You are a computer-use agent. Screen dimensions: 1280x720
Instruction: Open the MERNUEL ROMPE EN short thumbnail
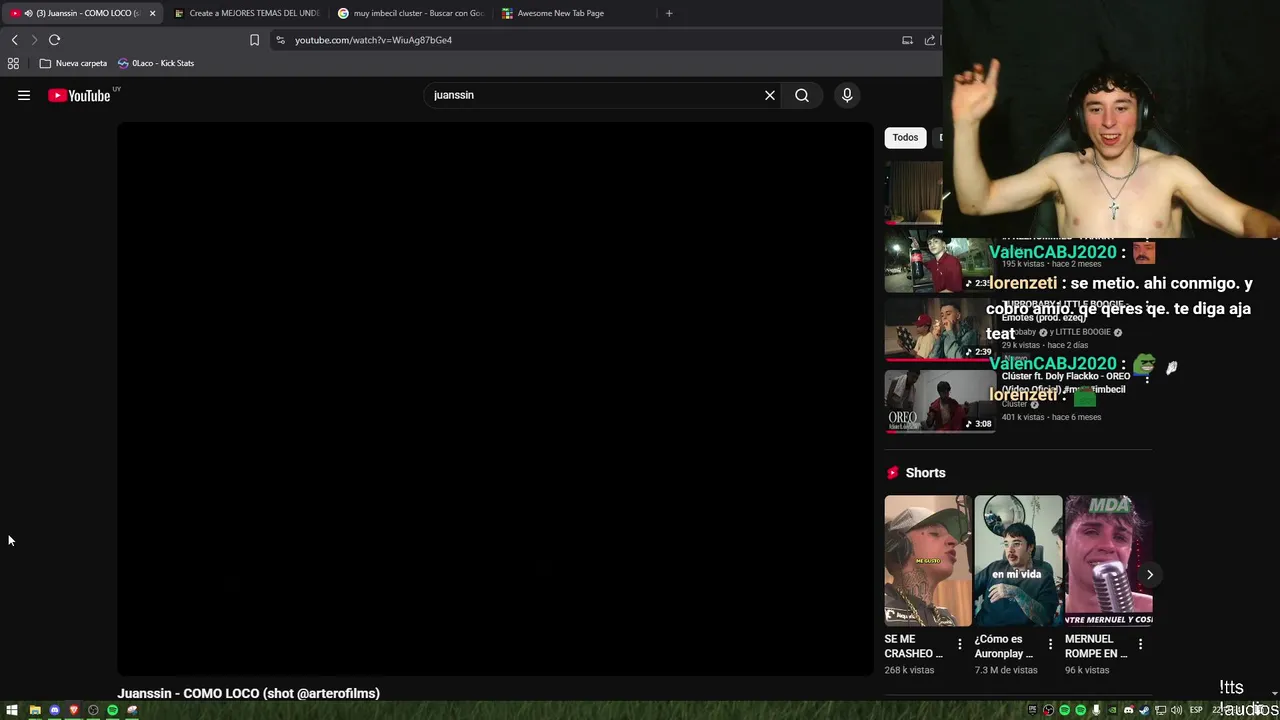pos(1108,560)
